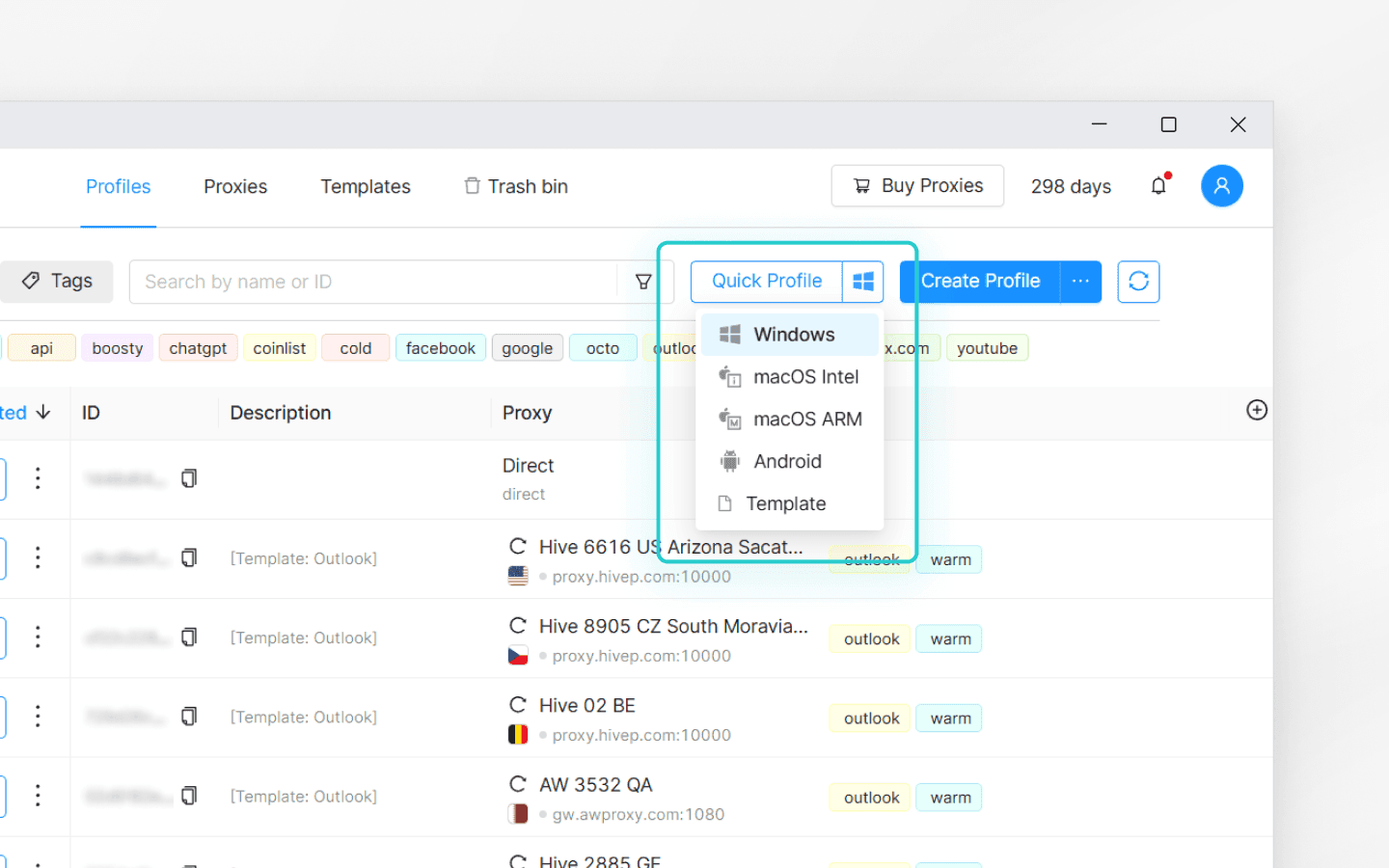Image resolution: width=1389 pixels, height=868 pixels.
Task: Click the Windows logo icon on the Quick Profile button
Action: [x=862, y=281]
